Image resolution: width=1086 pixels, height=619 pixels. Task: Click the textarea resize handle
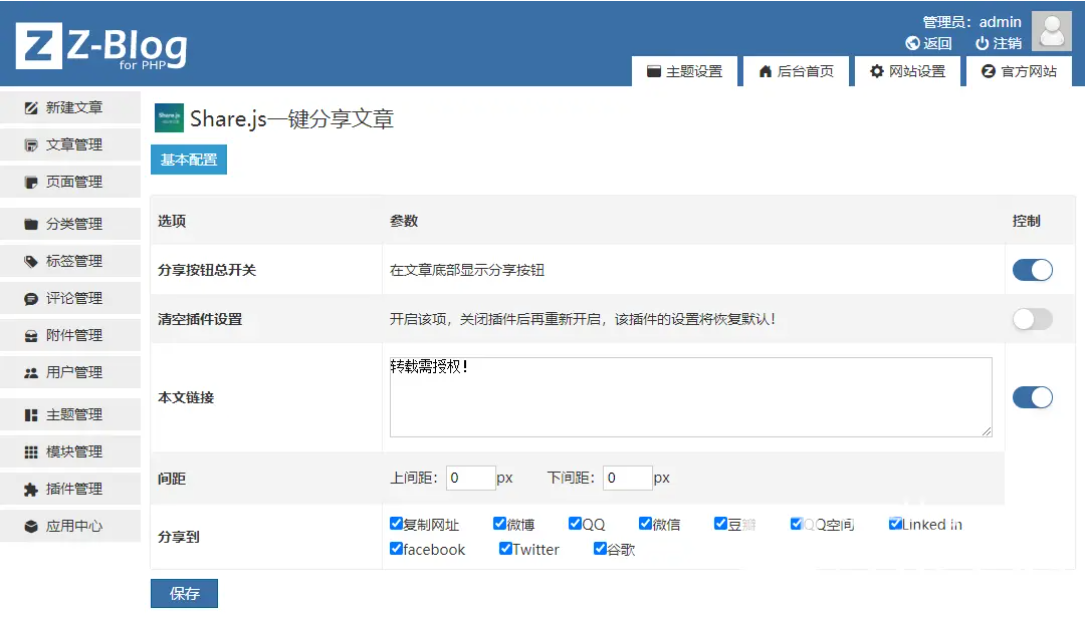986,431
